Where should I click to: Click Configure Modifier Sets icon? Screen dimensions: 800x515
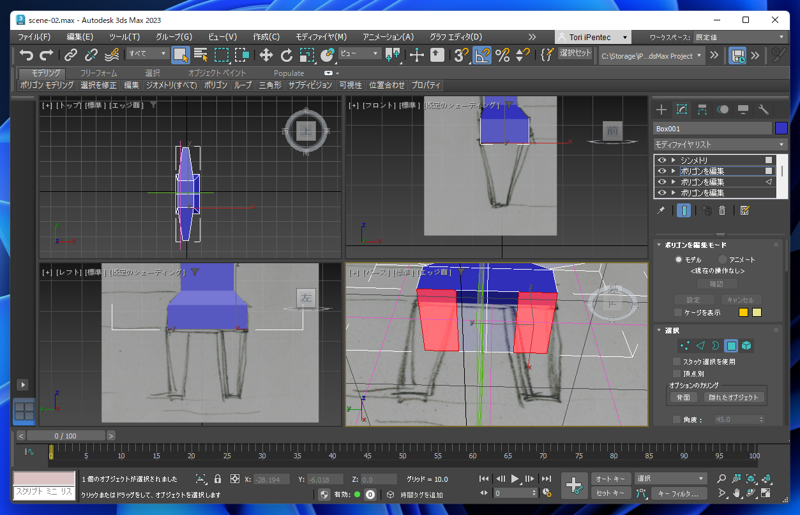click(x=745, y=210)
